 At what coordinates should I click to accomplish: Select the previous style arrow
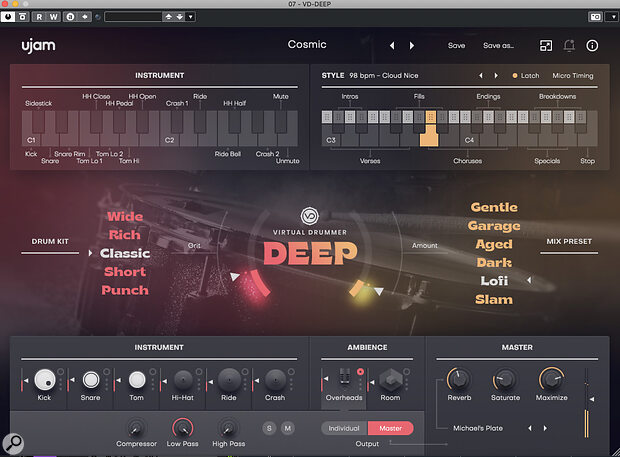click(x=481, y=76)
